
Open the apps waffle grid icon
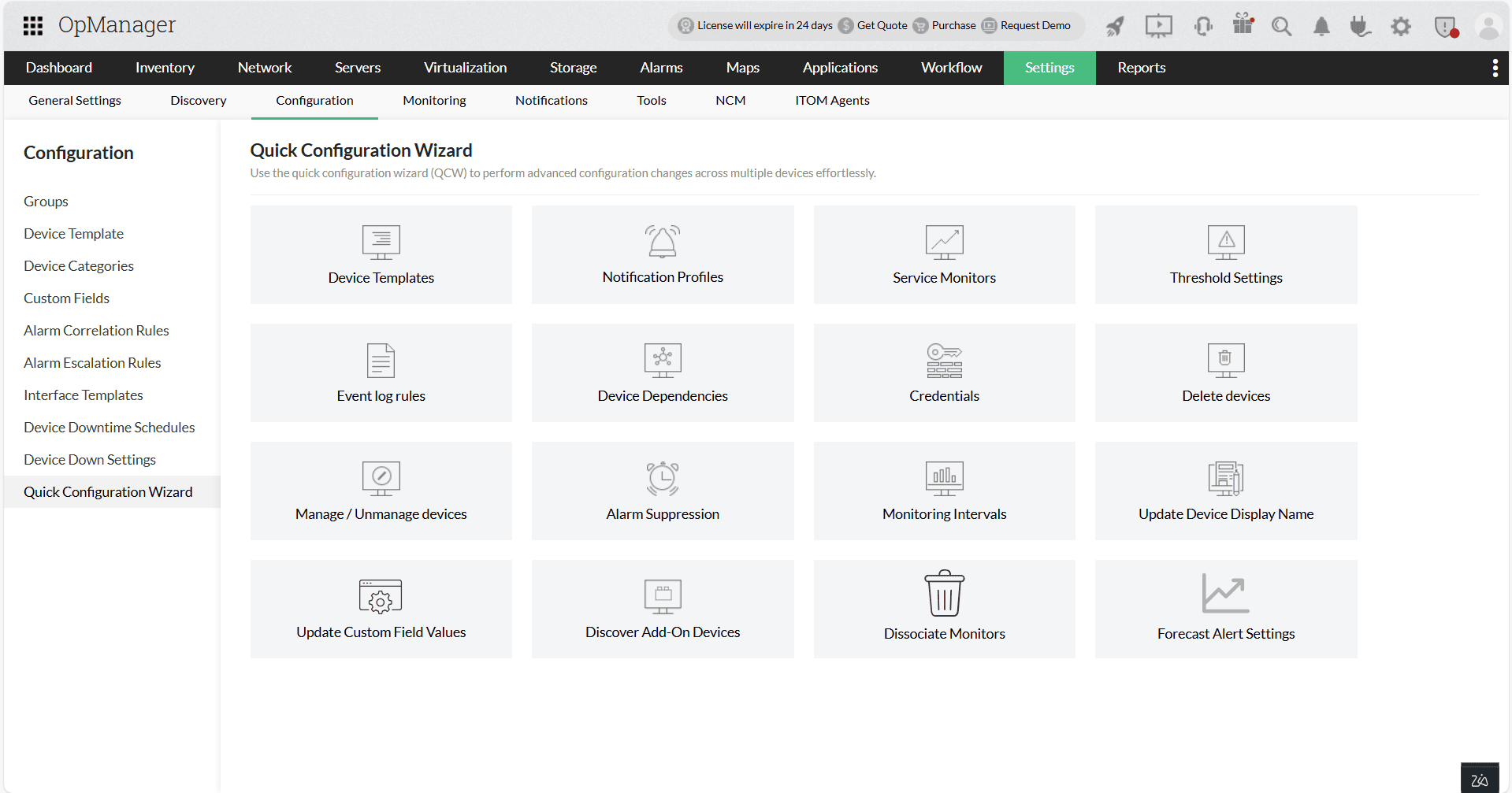click(x=32, y=26)
